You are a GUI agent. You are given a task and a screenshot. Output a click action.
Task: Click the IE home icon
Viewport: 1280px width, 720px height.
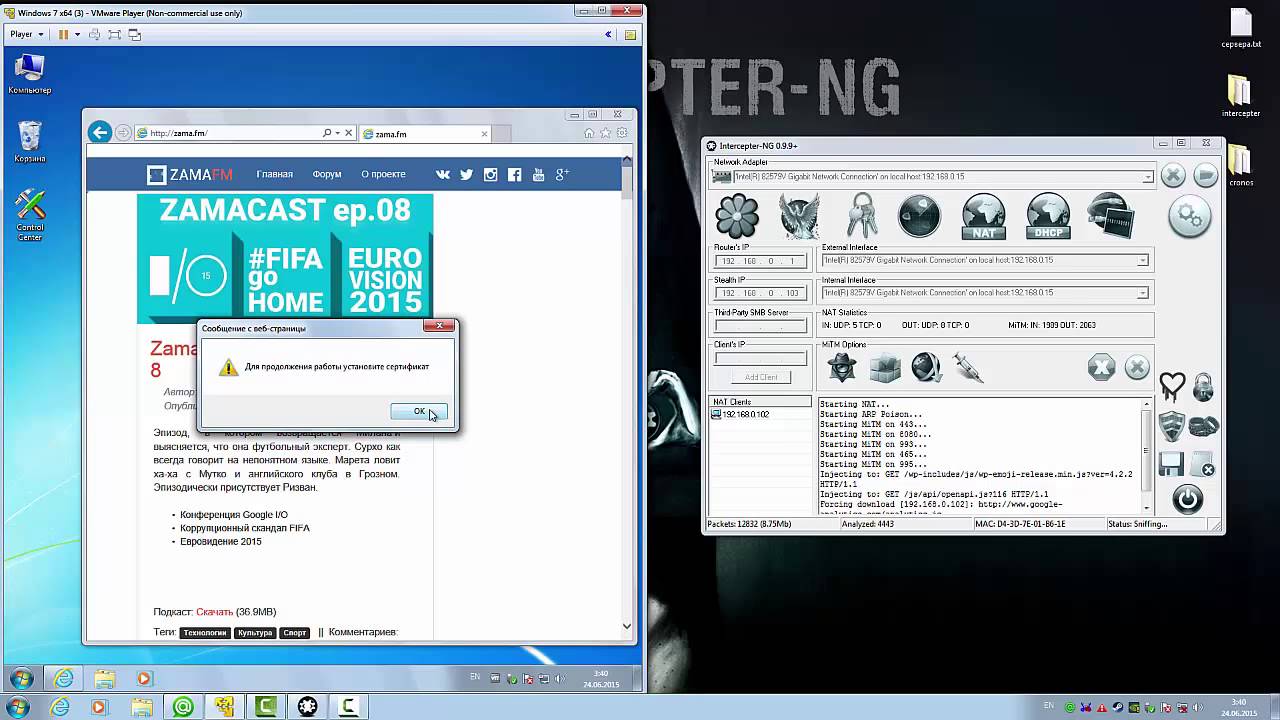pyautogui.click(x=589, y=132)
